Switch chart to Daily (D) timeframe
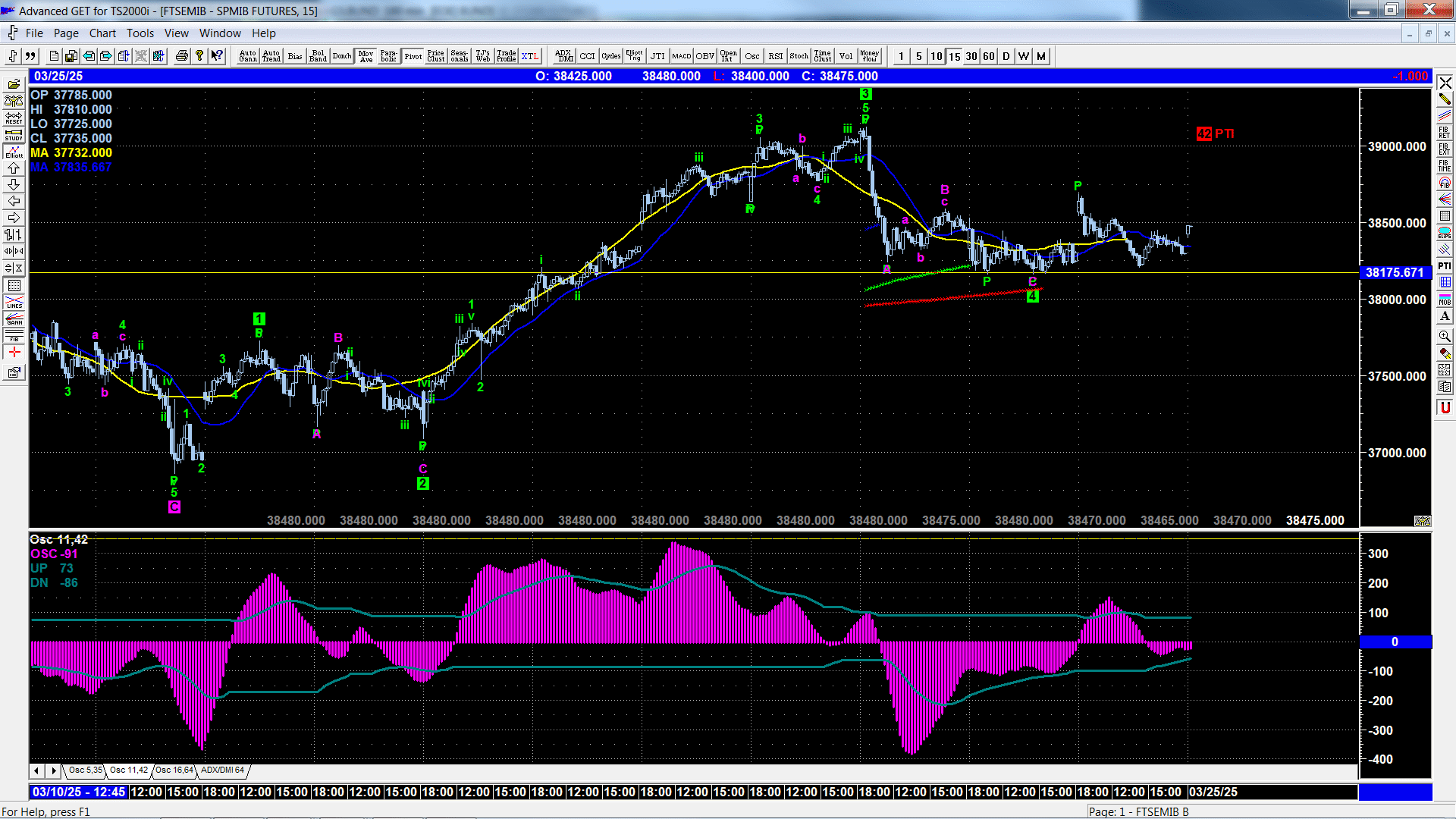1456x819 pixels. coord(1006,56)
